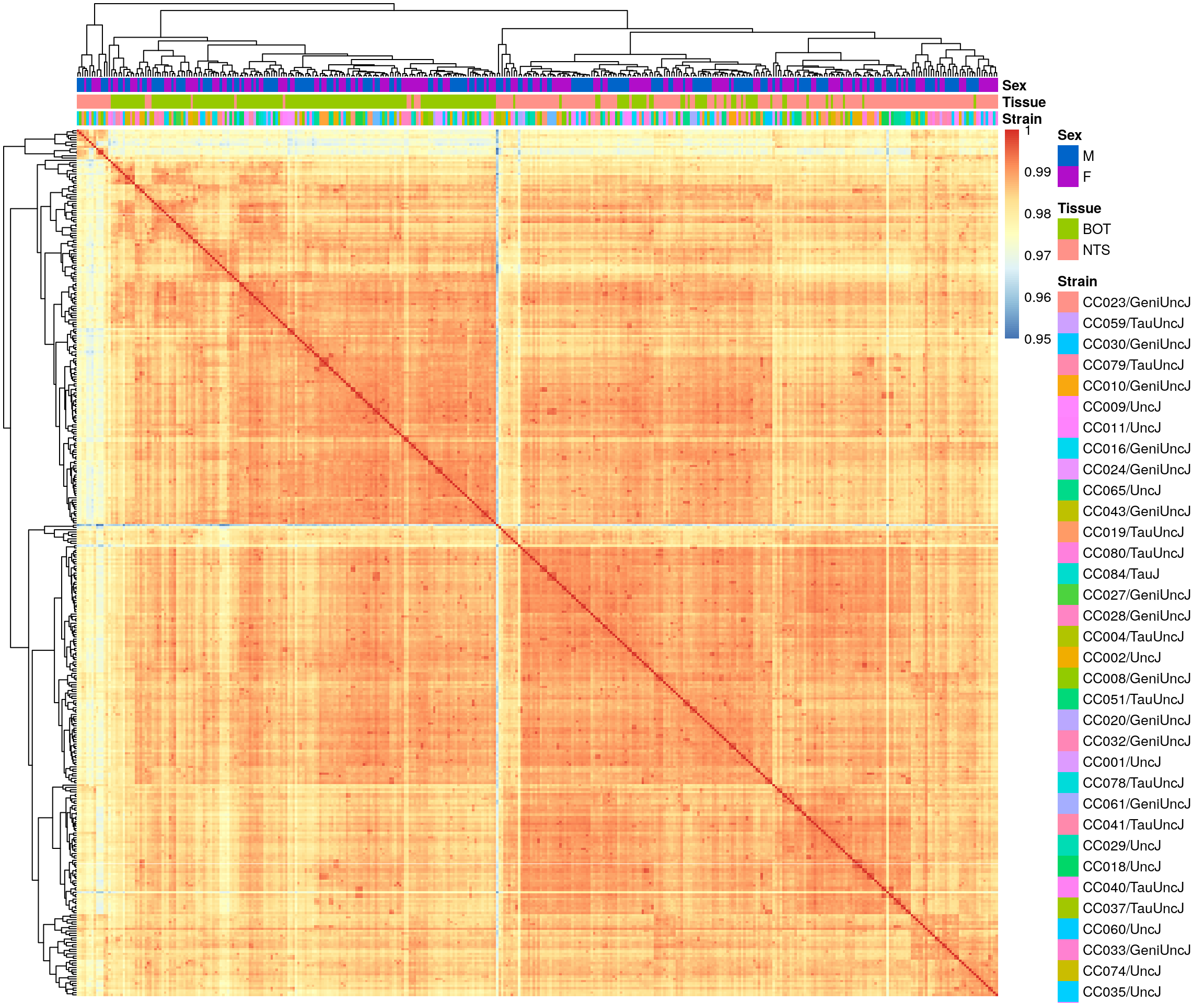Click the 0.96 color scale label
Image resolution: width=1204 pixels, height=1003 pixels.
click(1037, 297)
